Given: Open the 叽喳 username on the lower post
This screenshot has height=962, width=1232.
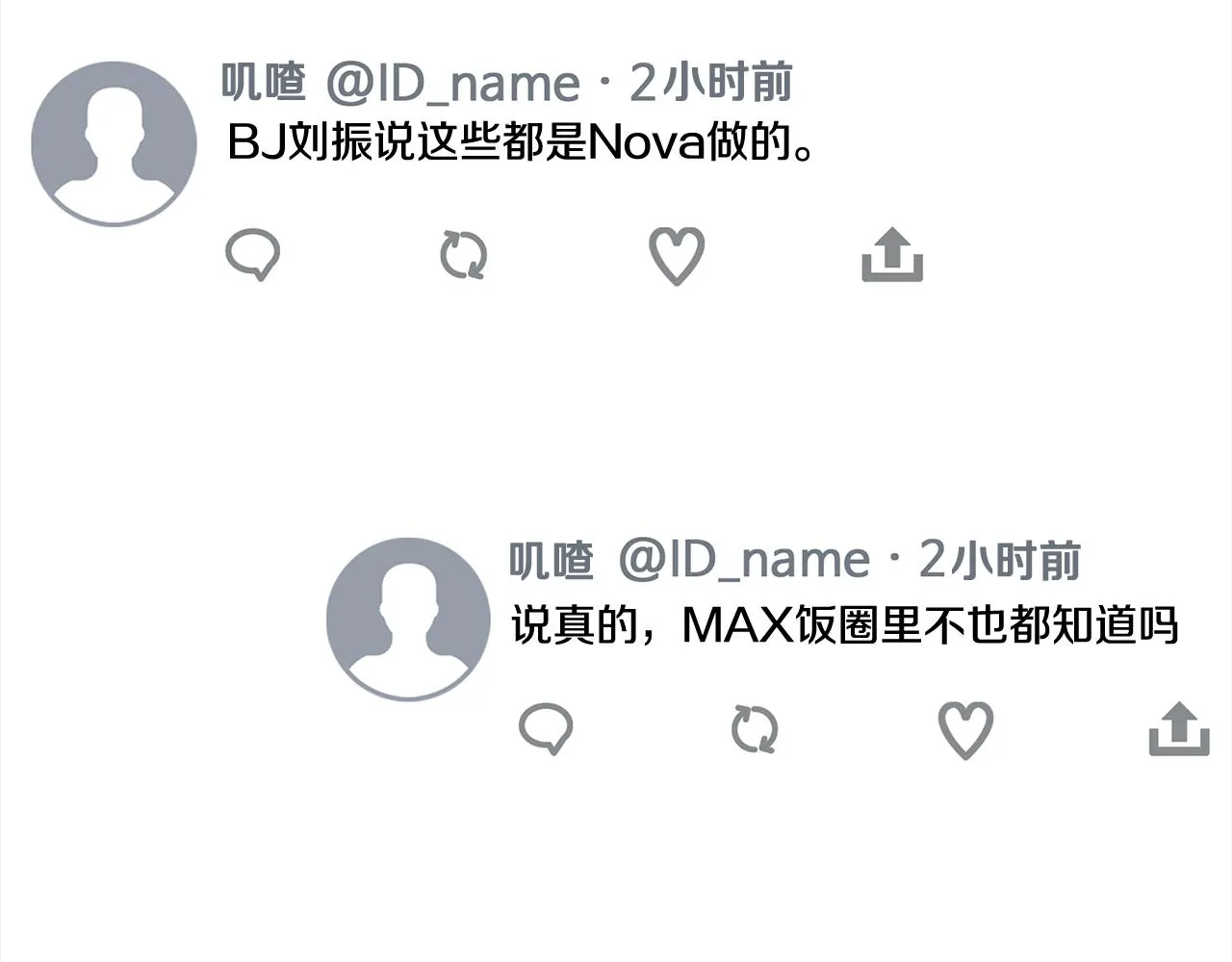Looking at the screenshot, I should 551,560.
